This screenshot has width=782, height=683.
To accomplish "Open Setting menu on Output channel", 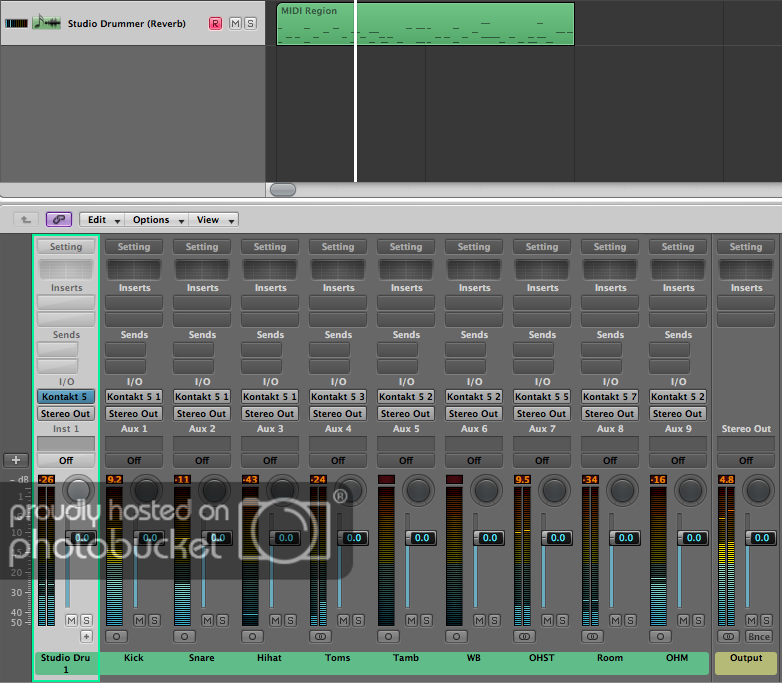I will click(x=746, y=246).
